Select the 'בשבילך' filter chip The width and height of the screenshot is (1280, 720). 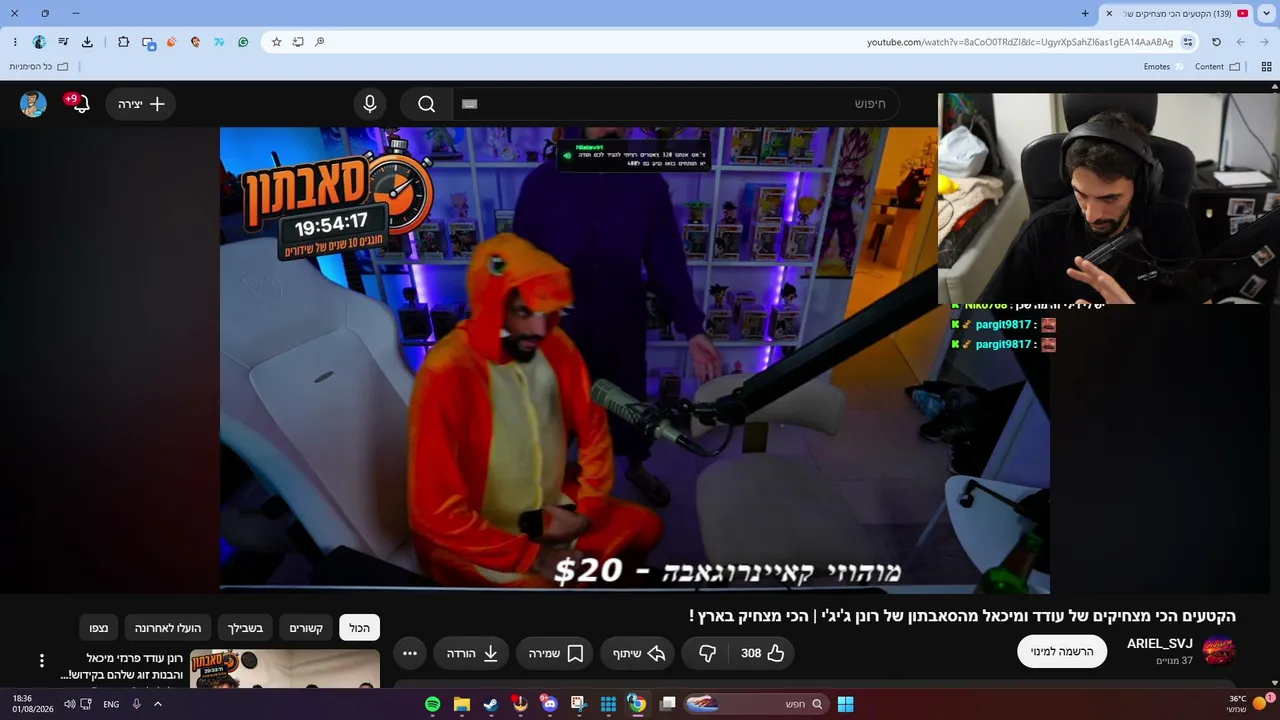click(x=245, y=628)
